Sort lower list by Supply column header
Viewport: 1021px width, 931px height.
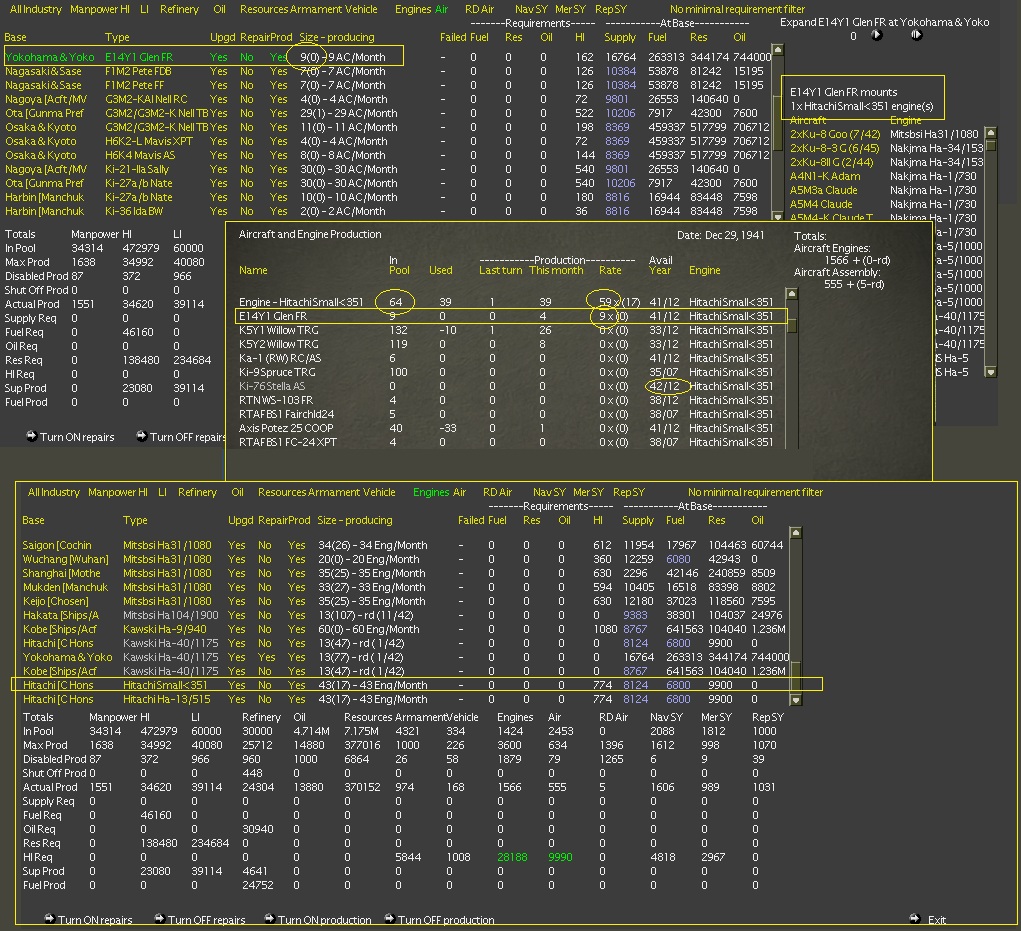click(638, 520)
